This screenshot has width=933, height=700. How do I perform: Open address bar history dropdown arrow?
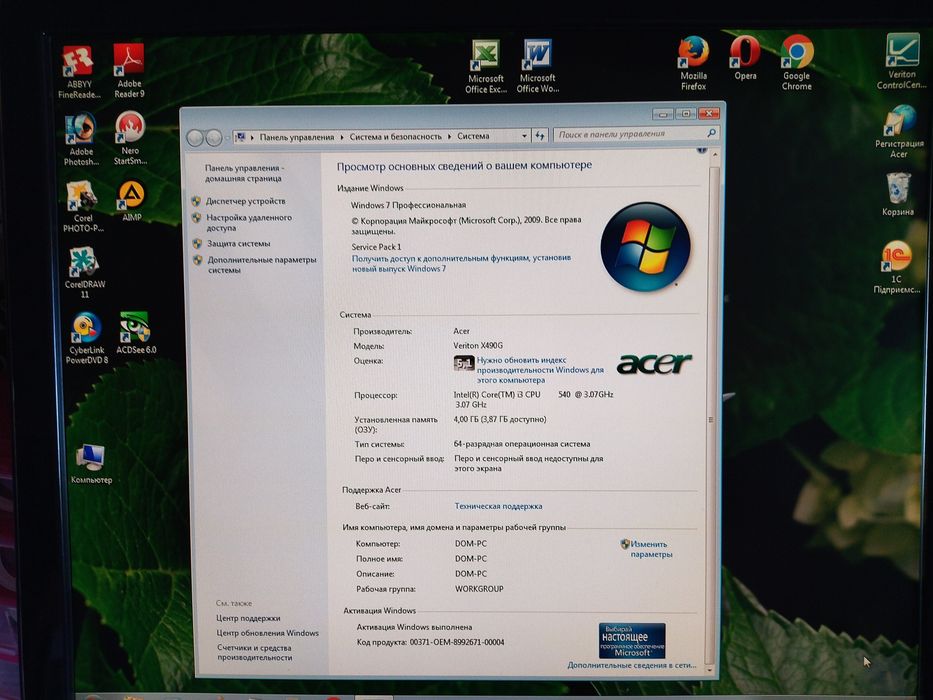(x=524, y=136)
